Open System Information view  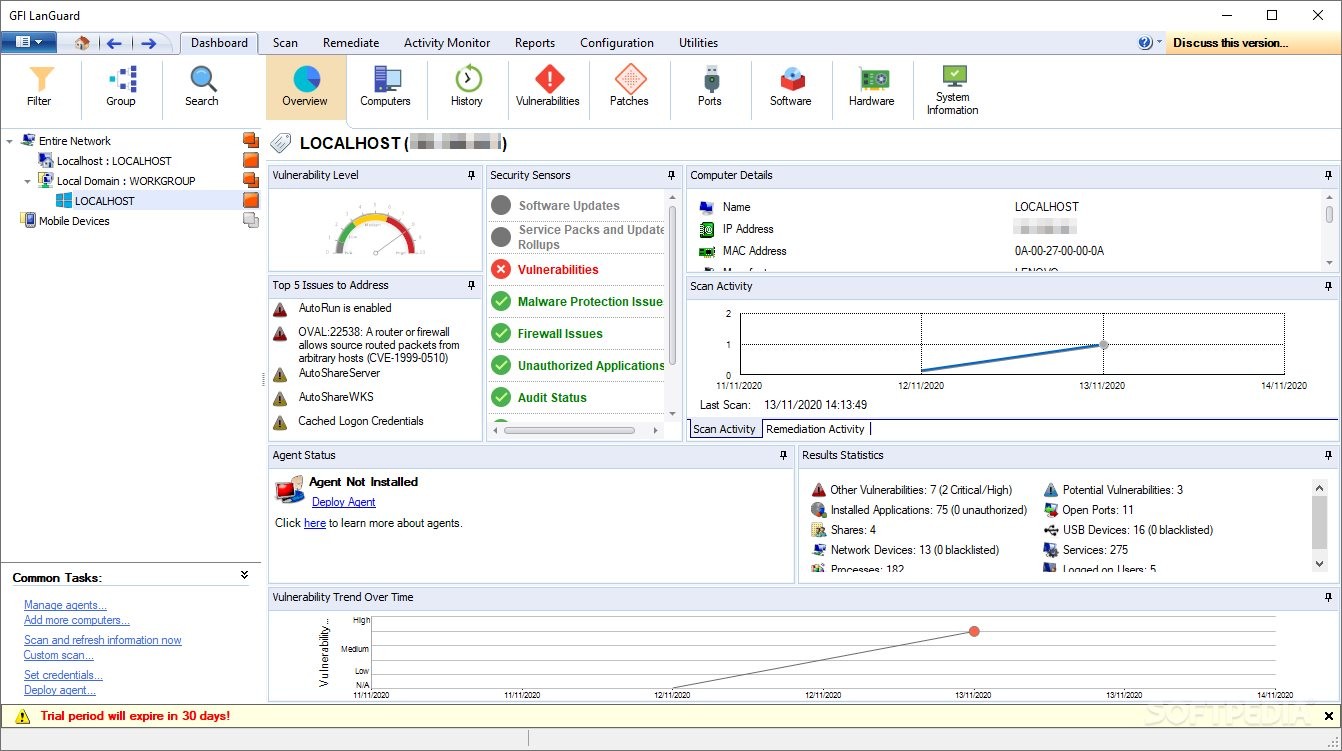pos(951,88)
